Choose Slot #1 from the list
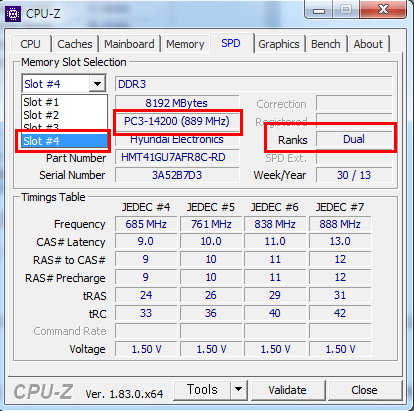Screen dimensions: 414x411 tap(64, 102)
